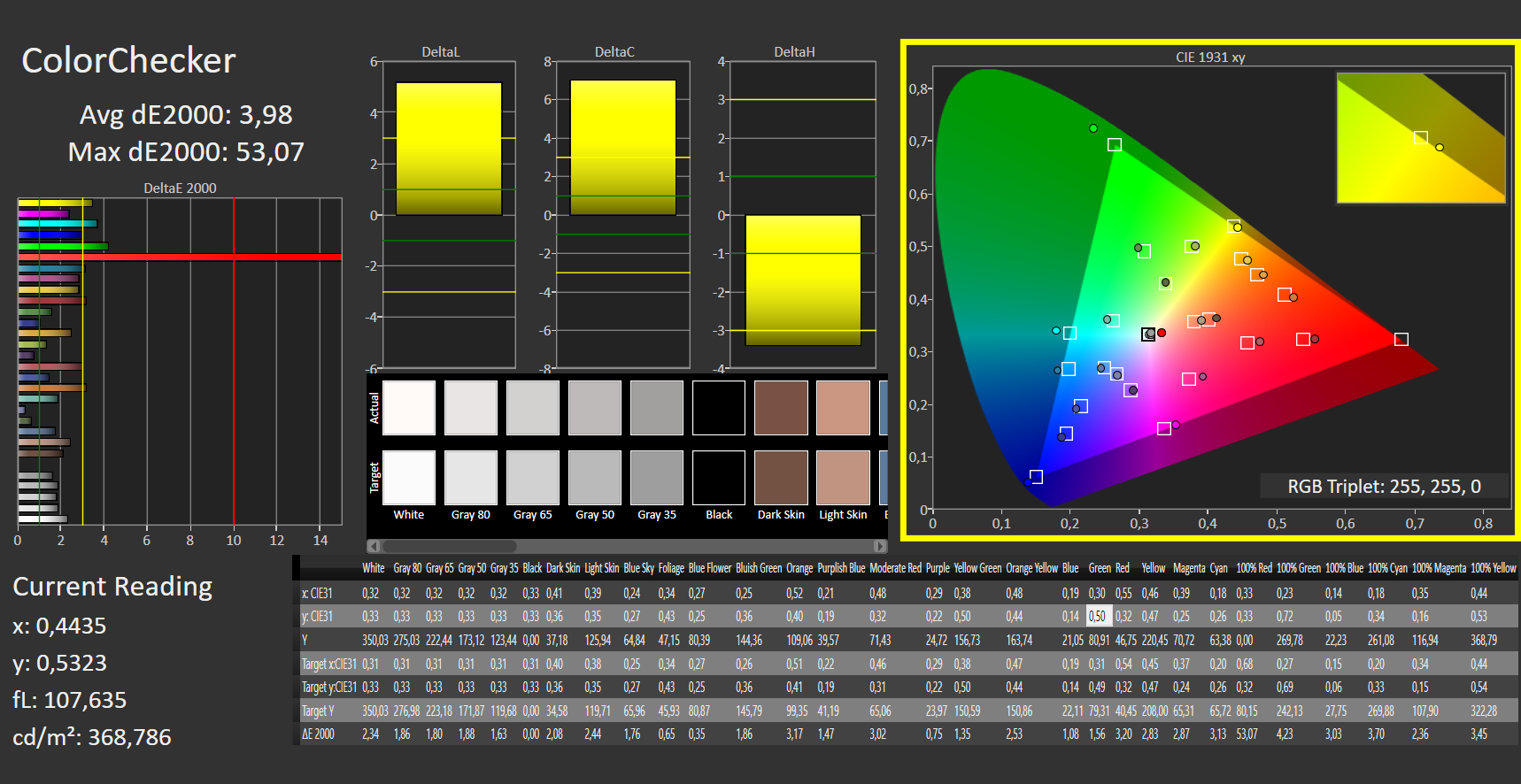Screen dimensions: 1521x784
Task: Select the 100% Red column header
Action: (1254, 568)
